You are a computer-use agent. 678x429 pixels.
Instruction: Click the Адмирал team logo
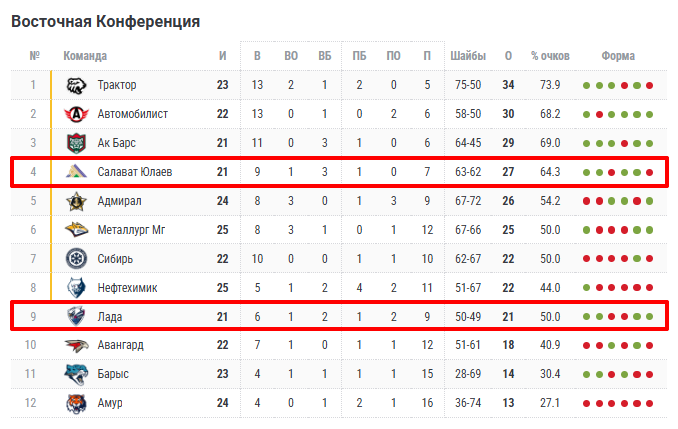[77, 201]
